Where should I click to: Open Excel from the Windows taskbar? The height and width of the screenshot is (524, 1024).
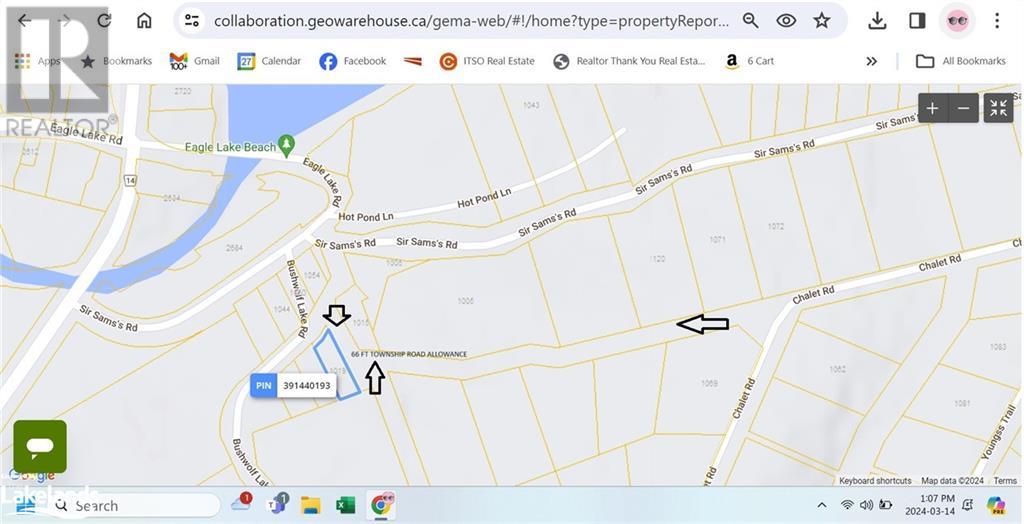345,505
